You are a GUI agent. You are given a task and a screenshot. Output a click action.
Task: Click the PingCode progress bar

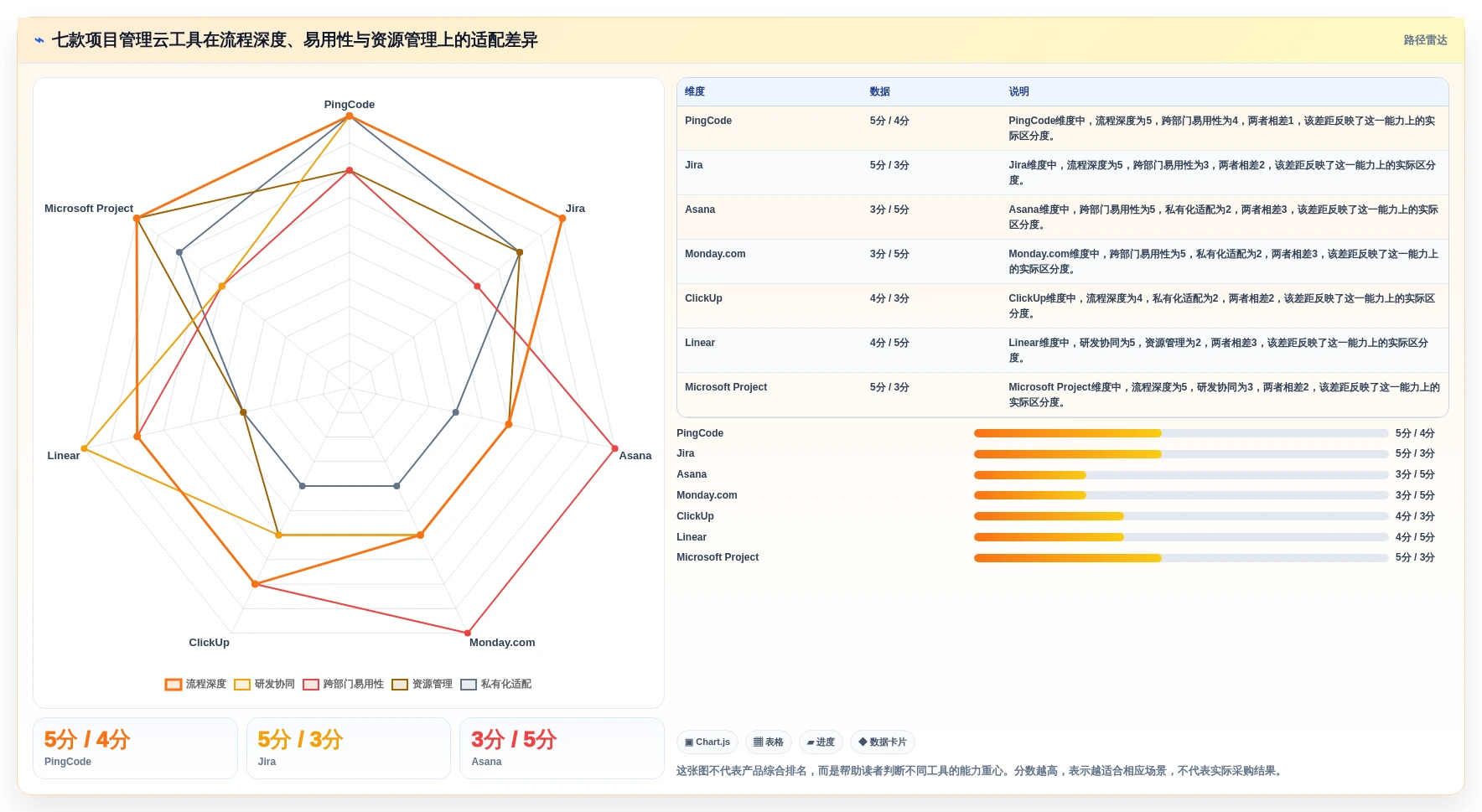pos(1181,433)
